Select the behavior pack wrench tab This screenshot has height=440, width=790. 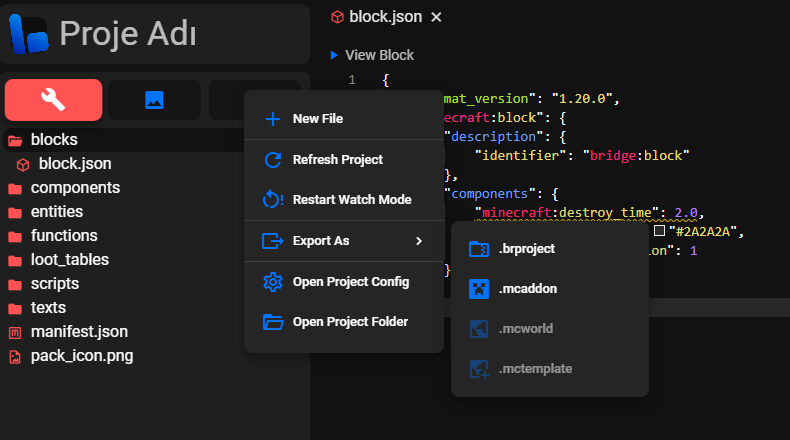point(54,99)
